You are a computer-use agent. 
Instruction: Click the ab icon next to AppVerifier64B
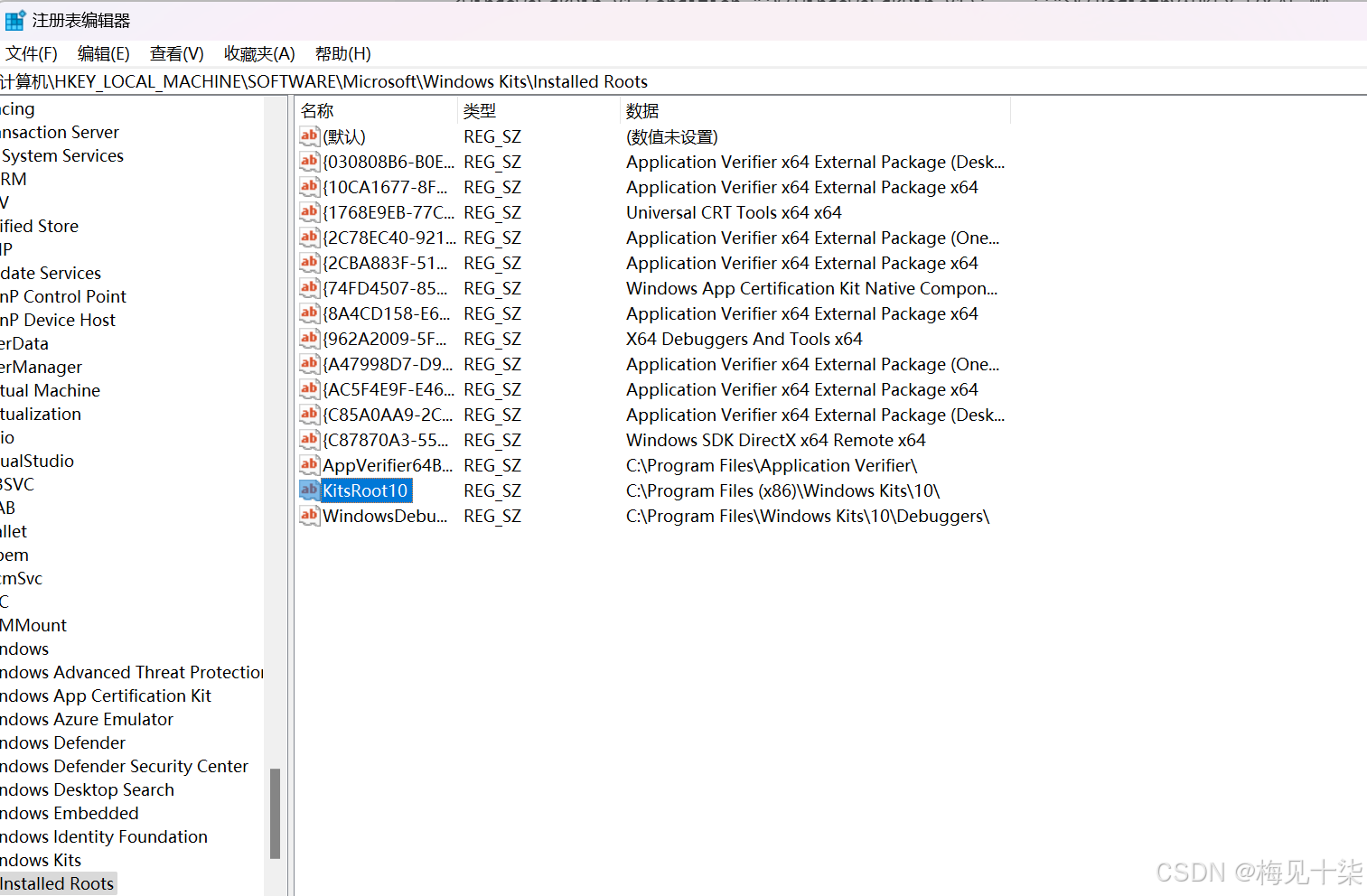point(308,465)
